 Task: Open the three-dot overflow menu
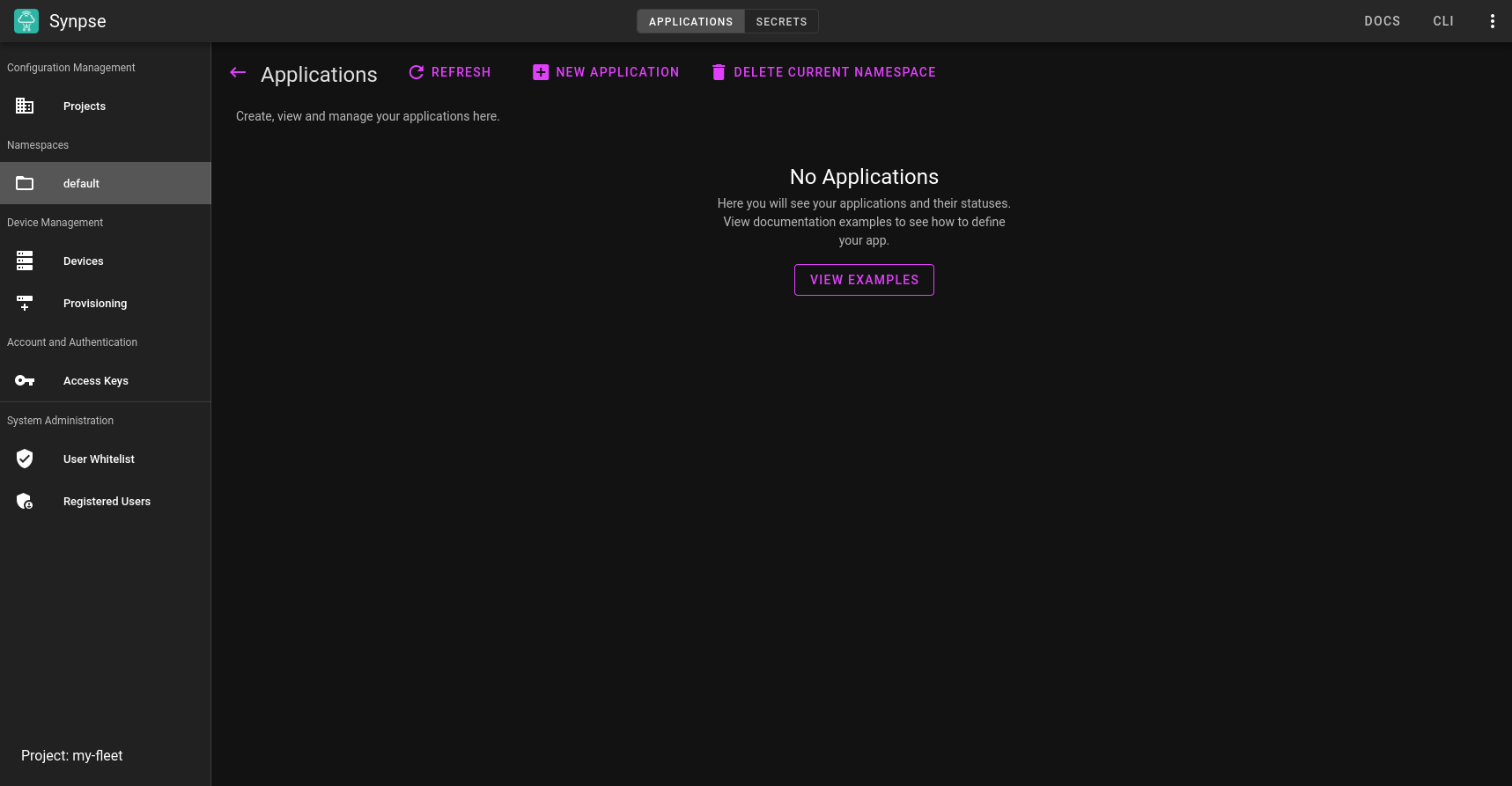1492,21
